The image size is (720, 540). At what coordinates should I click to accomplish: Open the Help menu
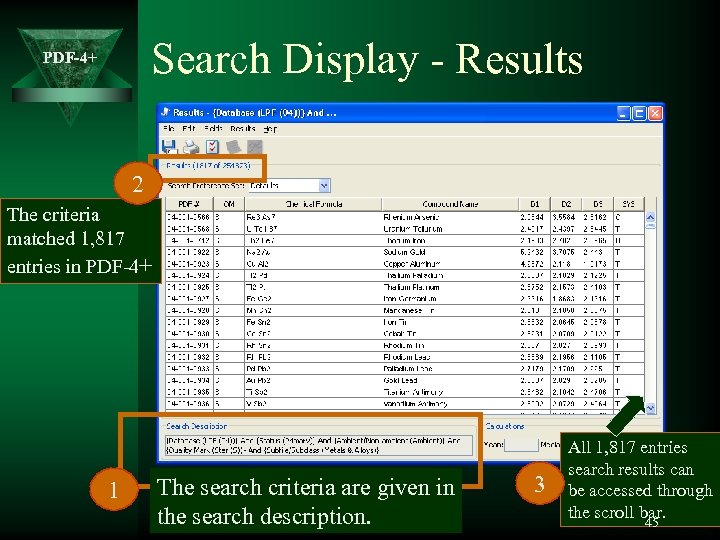click(x=270, y=129)
